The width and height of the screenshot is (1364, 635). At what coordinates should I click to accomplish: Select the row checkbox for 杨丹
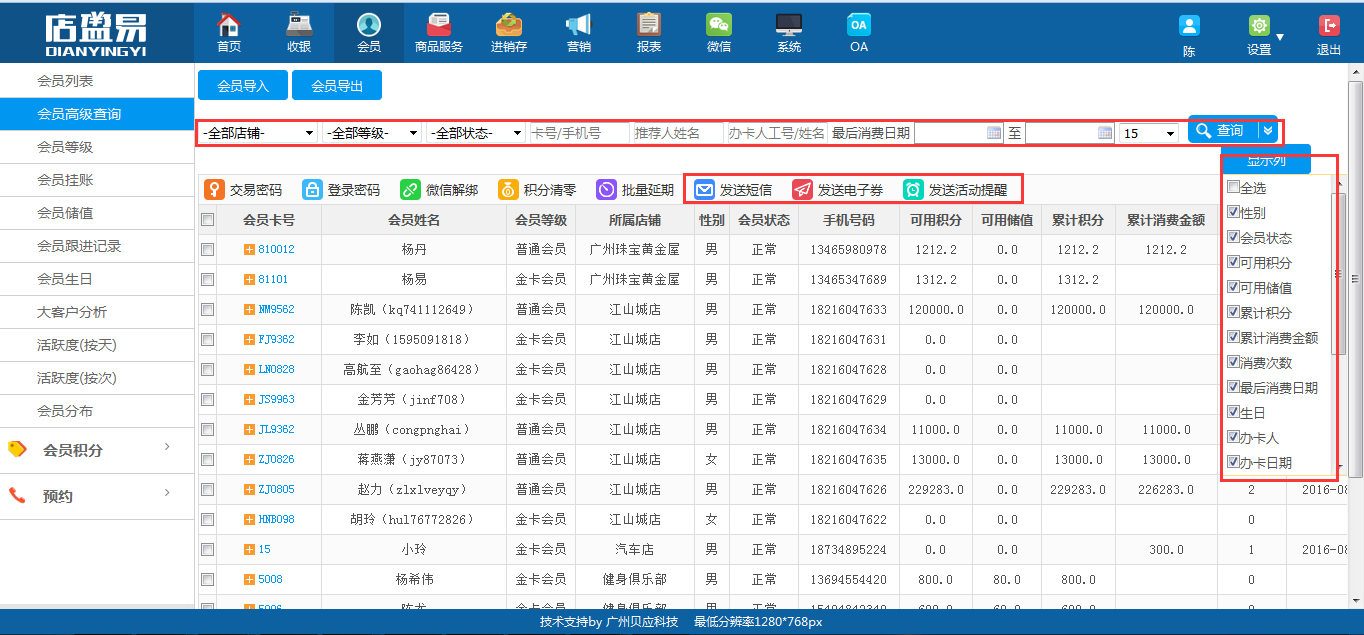point(207,249)
